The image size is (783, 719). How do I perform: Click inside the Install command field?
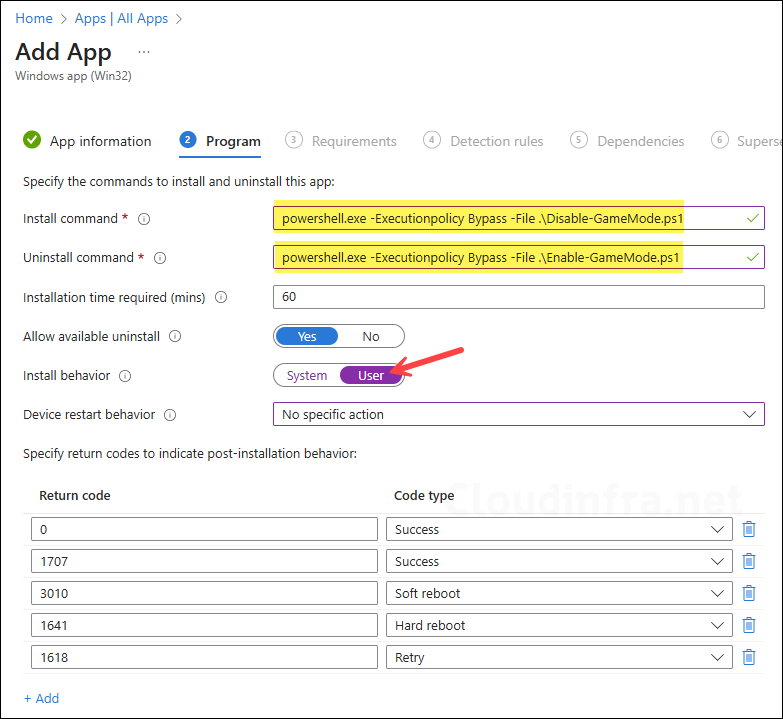(x=518, y=218)
